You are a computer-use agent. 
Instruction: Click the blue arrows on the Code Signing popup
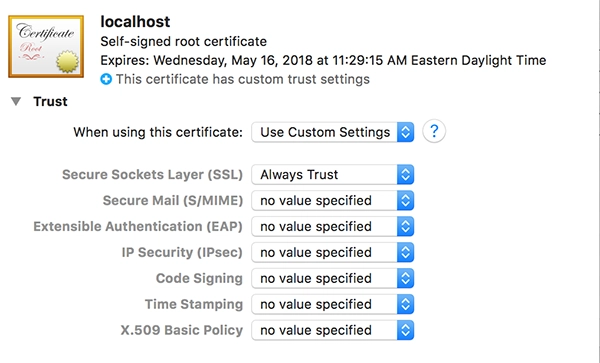click(406, 278)
